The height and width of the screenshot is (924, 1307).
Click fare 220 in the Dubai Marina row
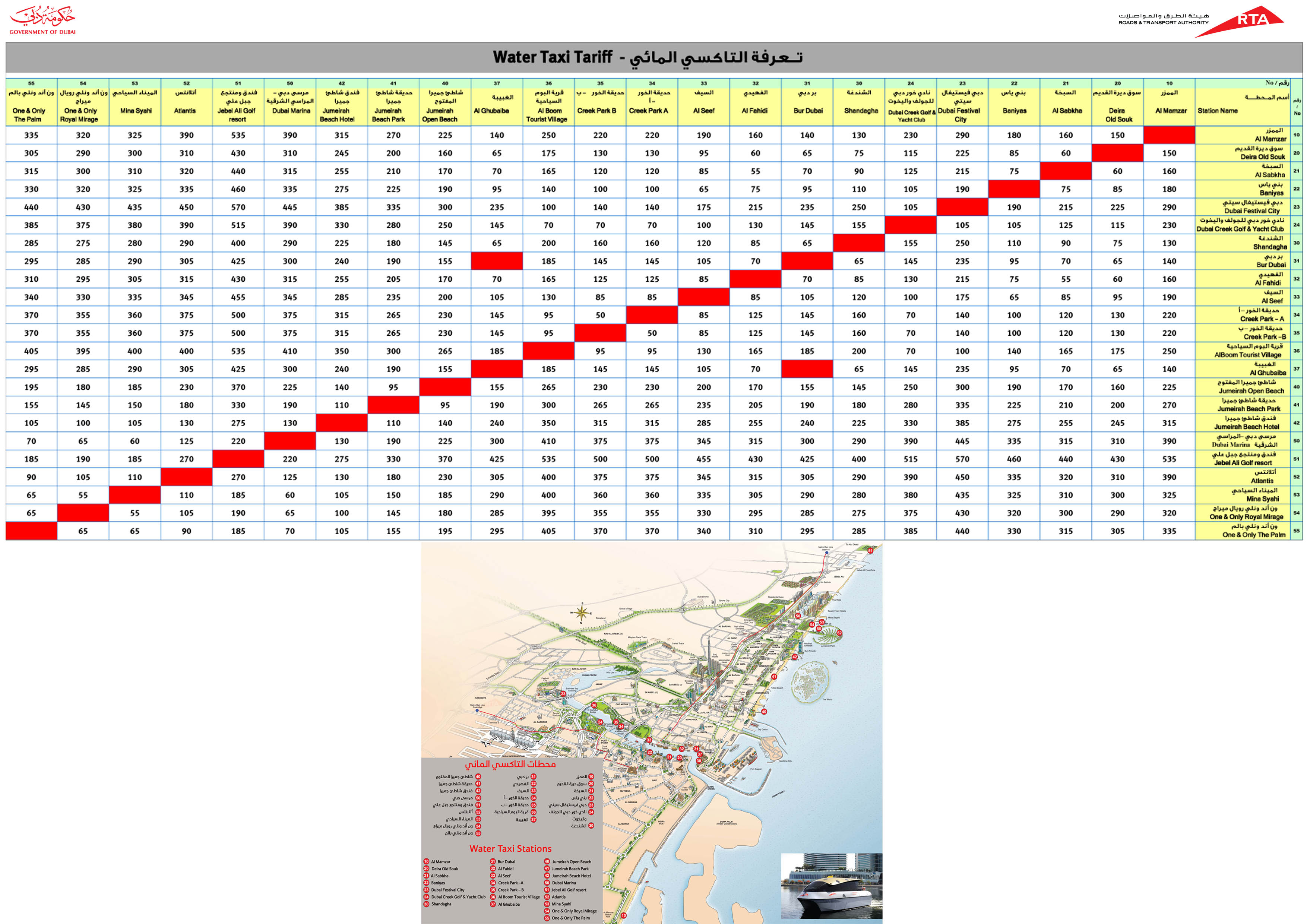[x=238, y=441]
